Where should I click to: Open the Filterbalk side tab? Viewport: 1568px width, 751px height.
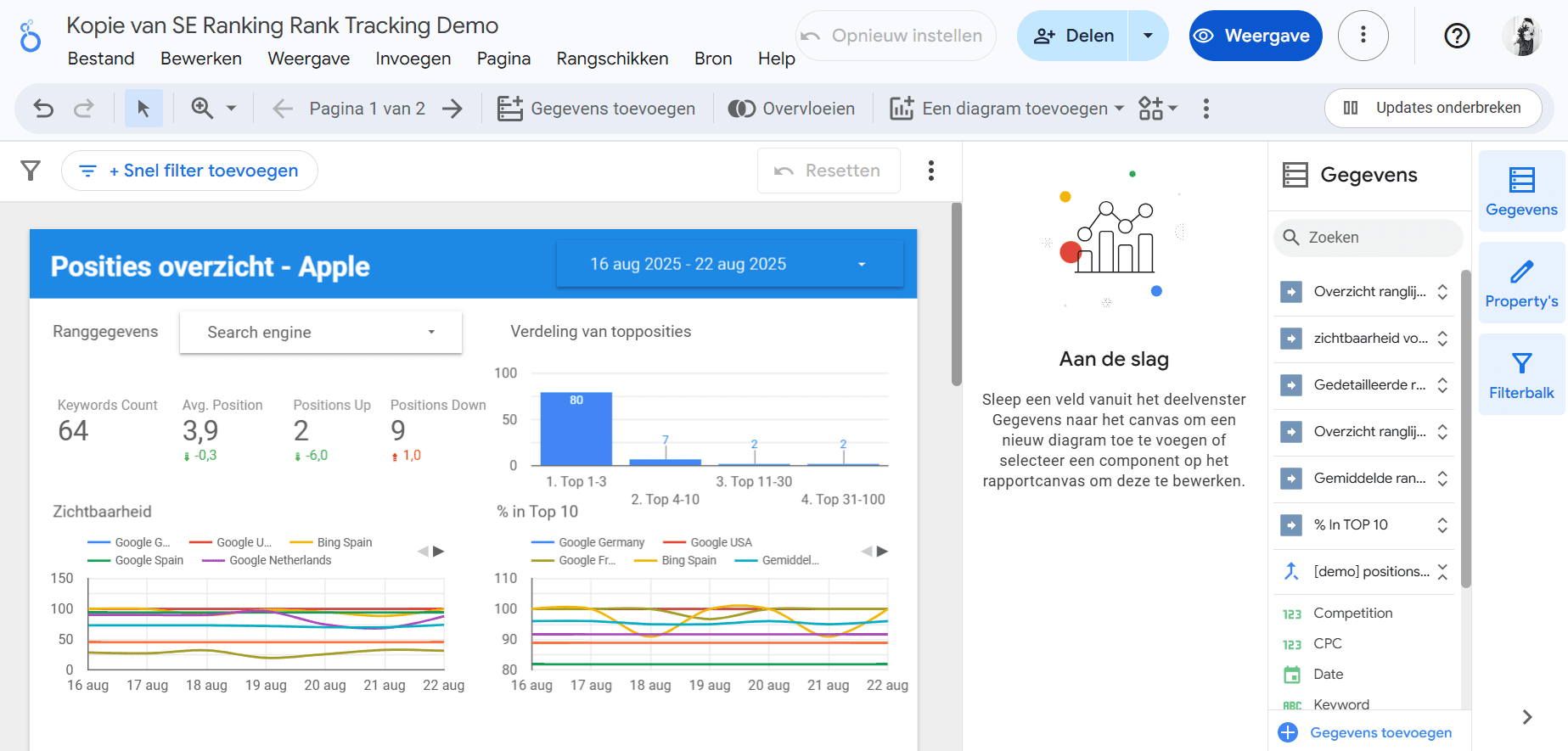(x=1521, y=375)
